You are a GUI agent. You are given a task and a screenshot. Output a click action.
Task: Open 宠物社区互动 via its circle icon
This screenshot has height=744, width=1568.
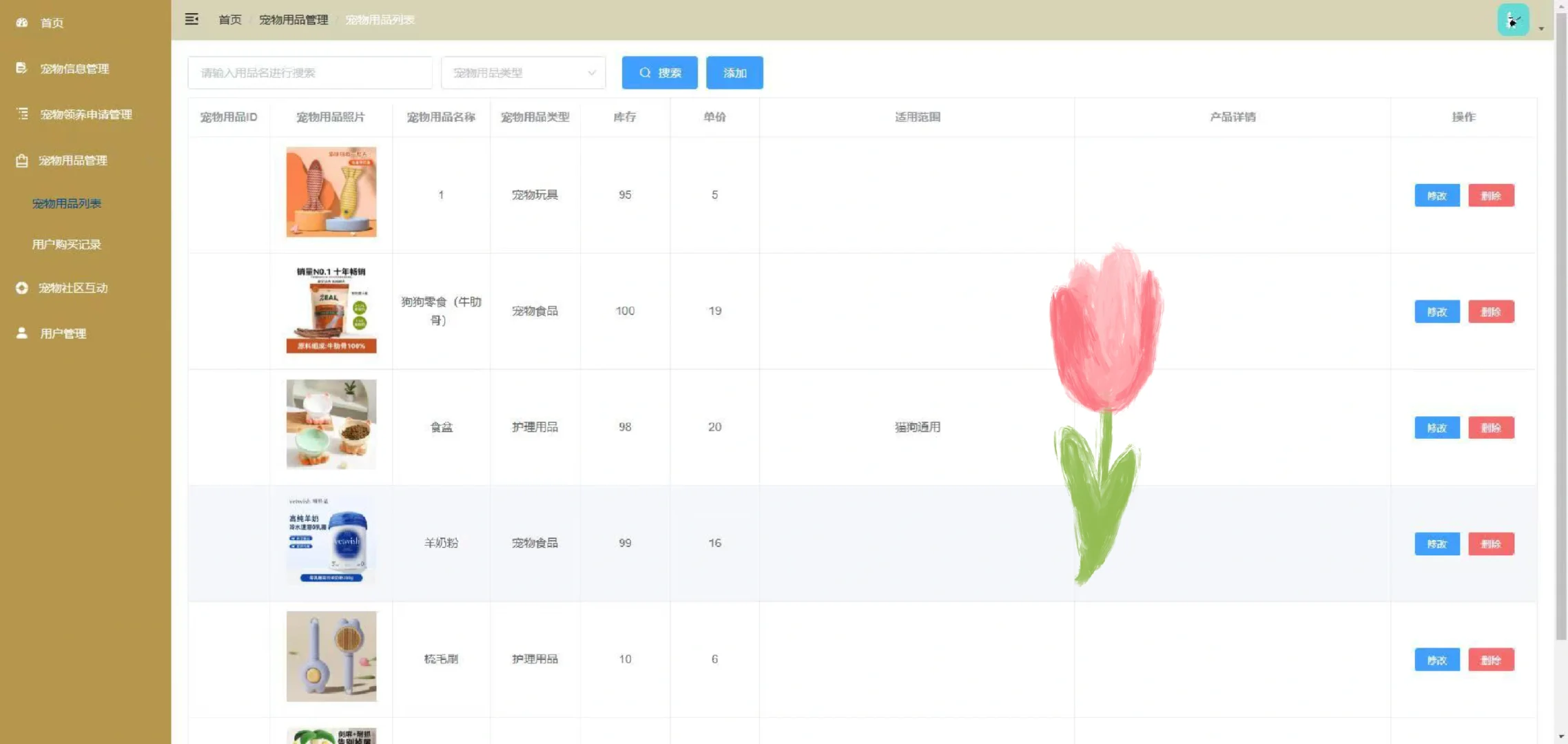point(21,288)
